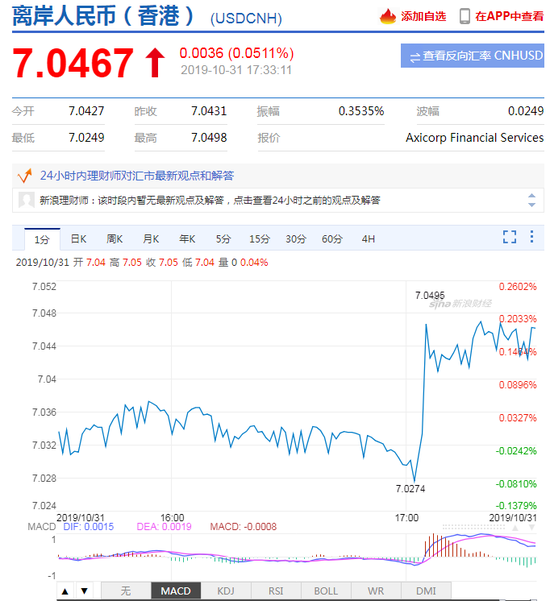Switch to 月K chart tab
Image resolution: width=550 pixels, height=601 pixels.
pyautogui.click(x=151, y=239)
